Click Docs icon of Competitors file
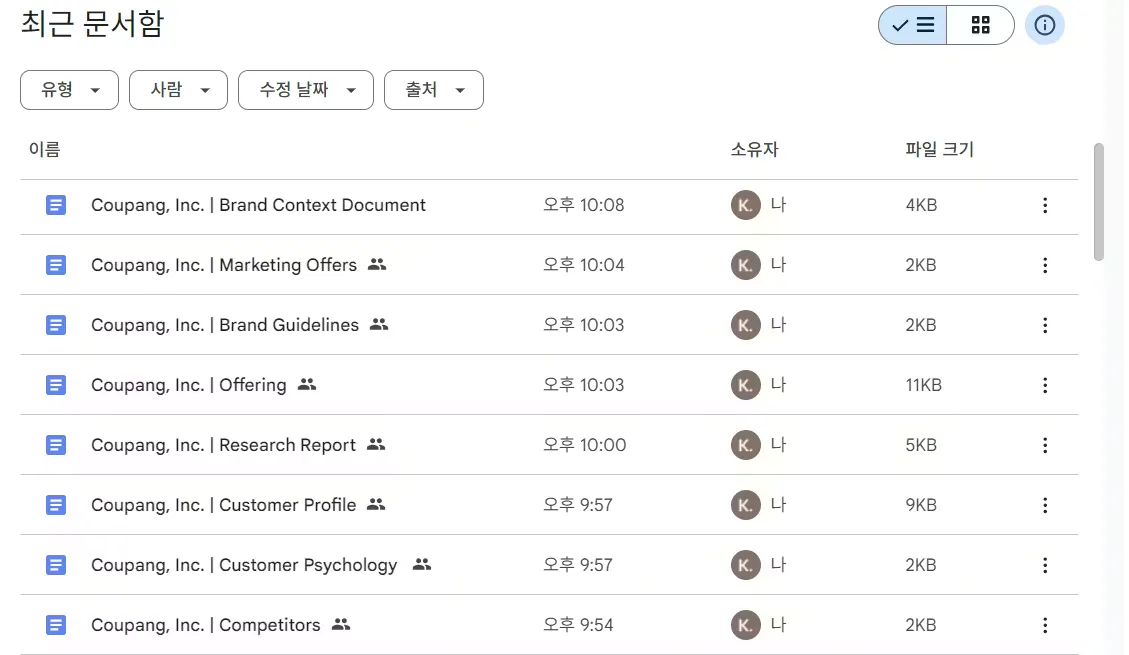Screen dimensions: 1129x655 [56, 625]
